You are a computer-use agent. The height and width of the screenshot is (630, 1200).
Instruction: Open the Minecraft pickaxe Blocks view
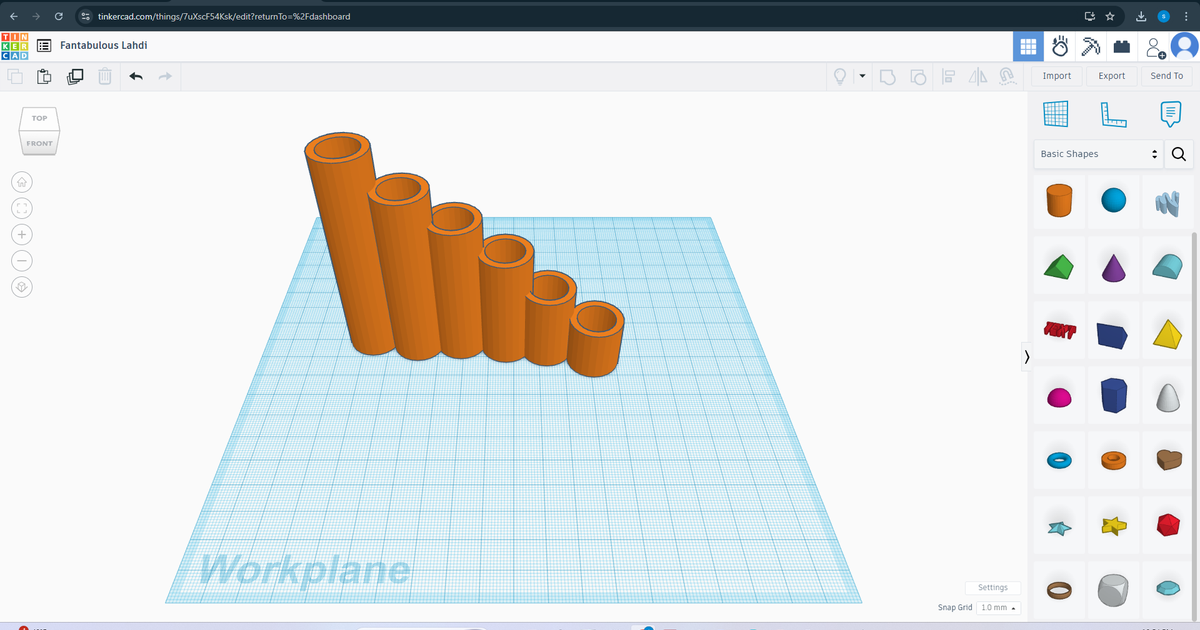click(1091, 46)
